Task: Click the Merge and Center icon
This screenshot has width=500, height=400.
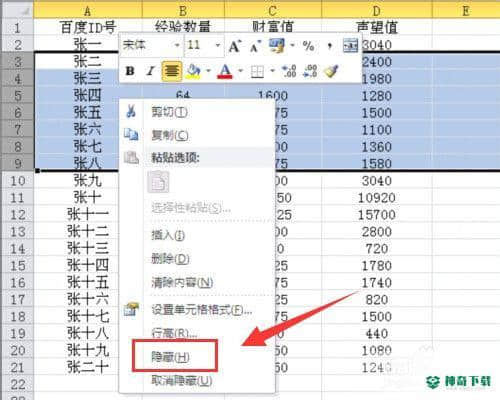Action: (350, 46)
